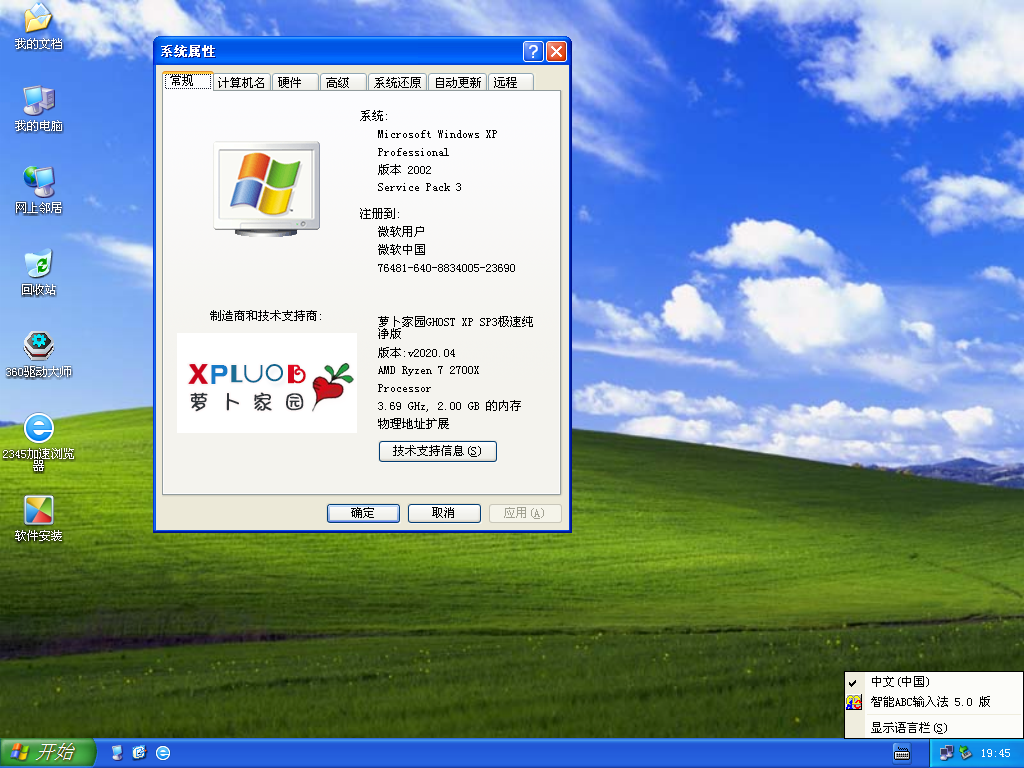Switch to the 计算机名 tab
Screen dimensions: 1024x768
[241, 83]
